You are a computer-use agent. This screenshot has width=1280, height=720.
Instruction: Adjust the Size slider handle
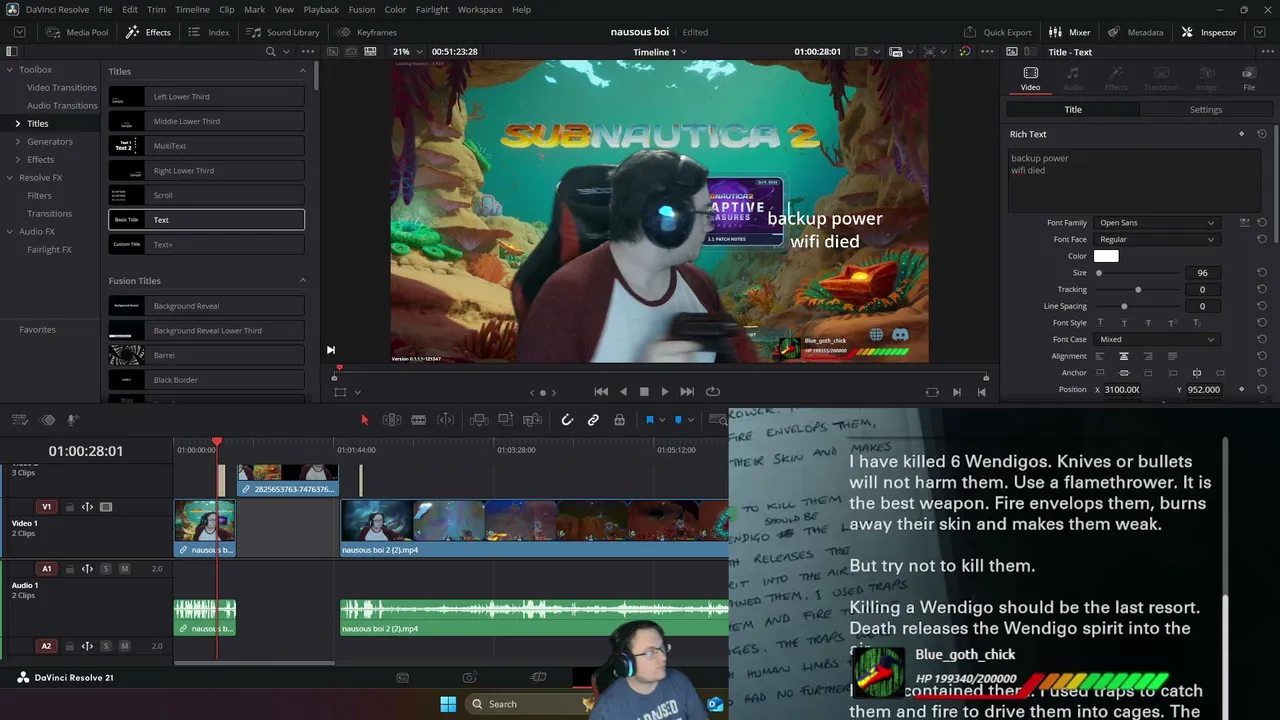(x=1099, y=273)
